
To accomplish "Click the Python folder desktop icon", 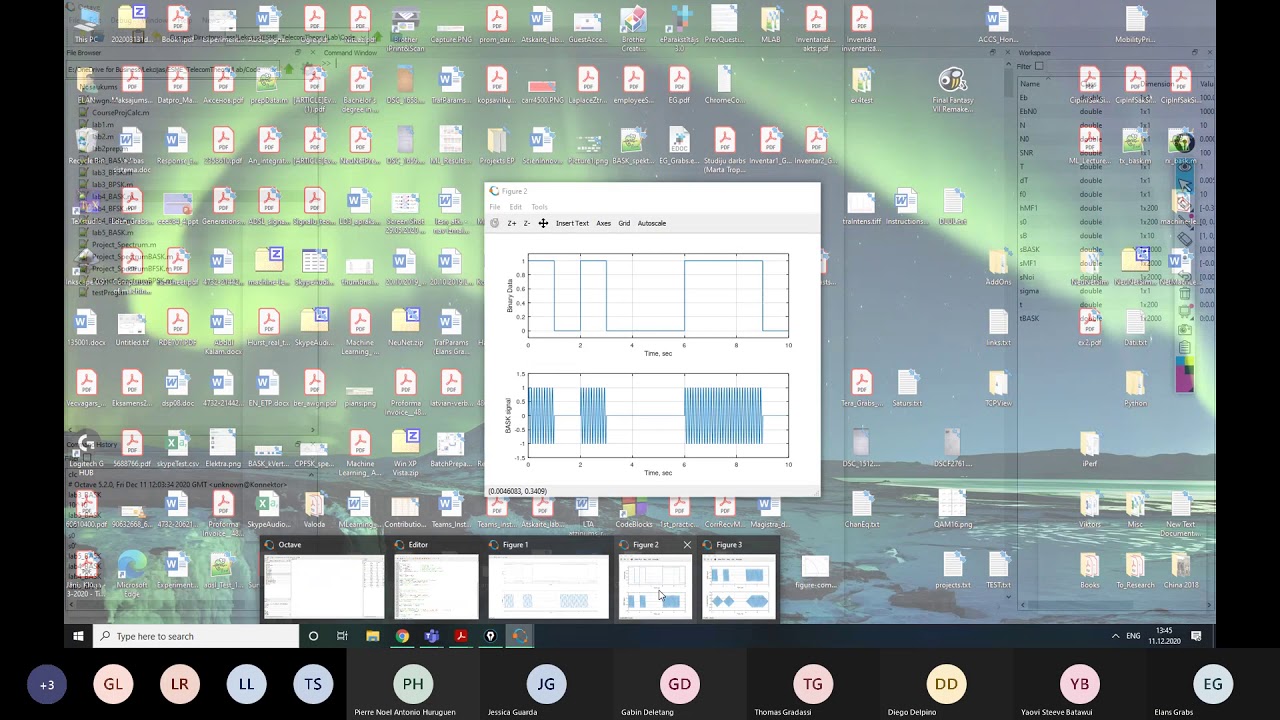I will tap(1135, 390).
